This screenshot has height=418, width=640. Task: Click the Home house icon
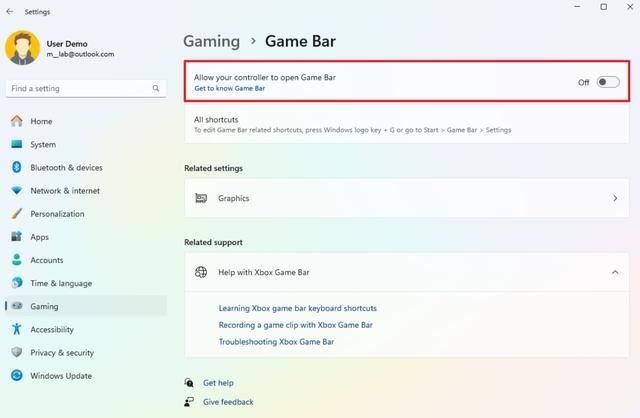(x=17, y=121)
